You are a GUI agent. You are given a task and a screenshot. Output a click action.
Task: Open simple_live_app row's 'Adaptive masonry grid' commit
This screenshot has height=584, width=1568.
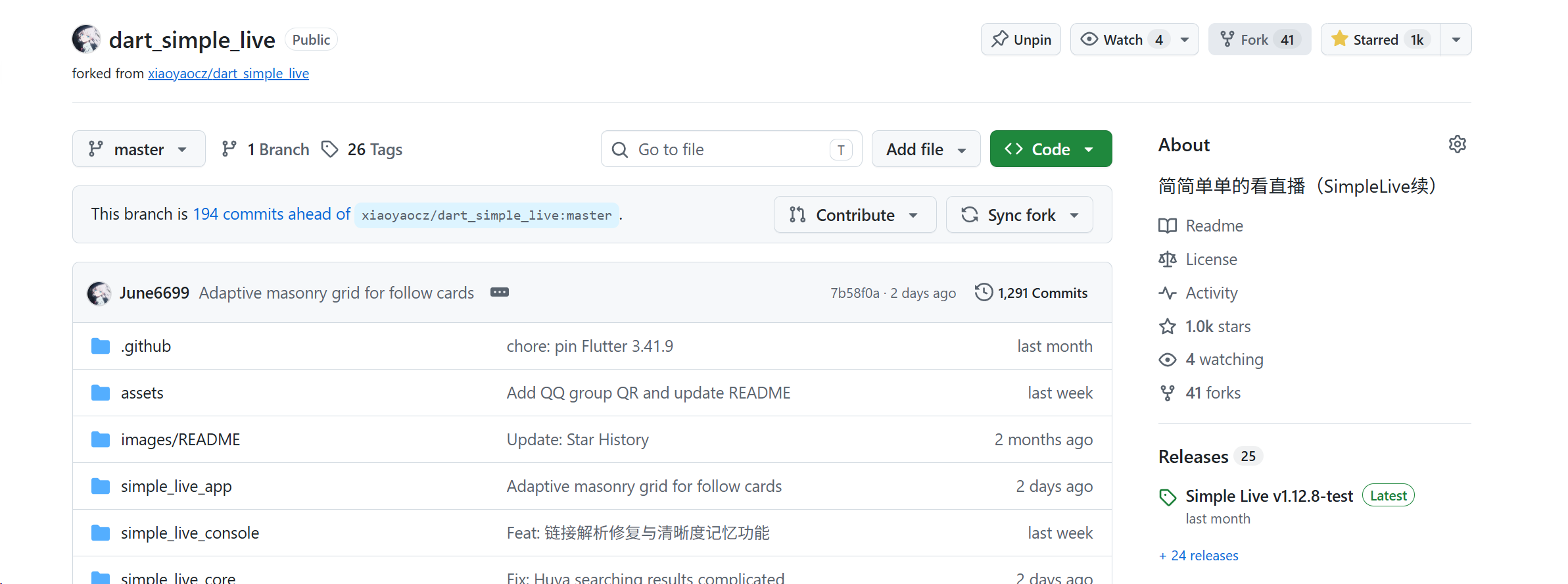point(644,486)
